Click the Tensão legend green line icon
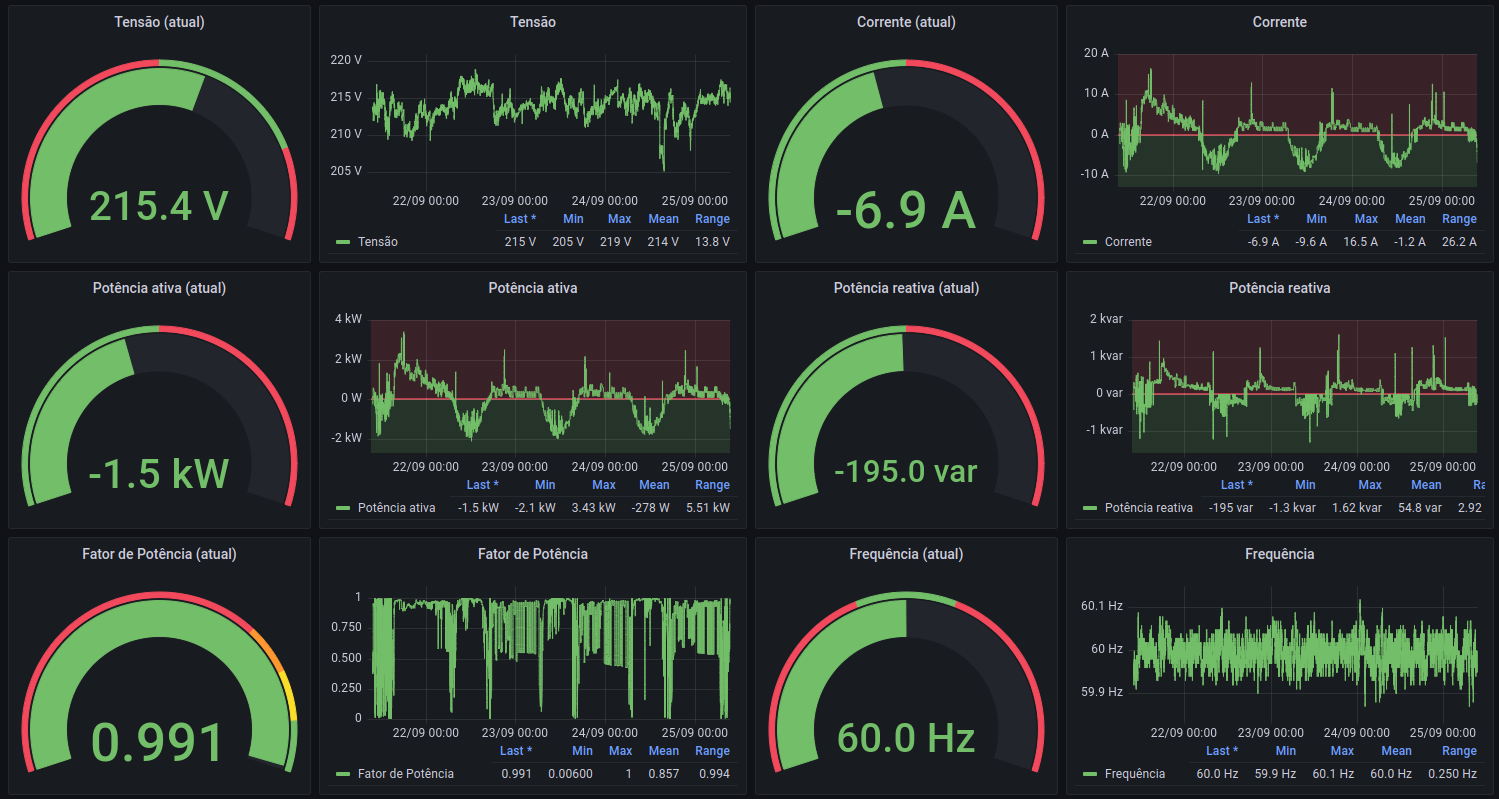 coord(343,242)
